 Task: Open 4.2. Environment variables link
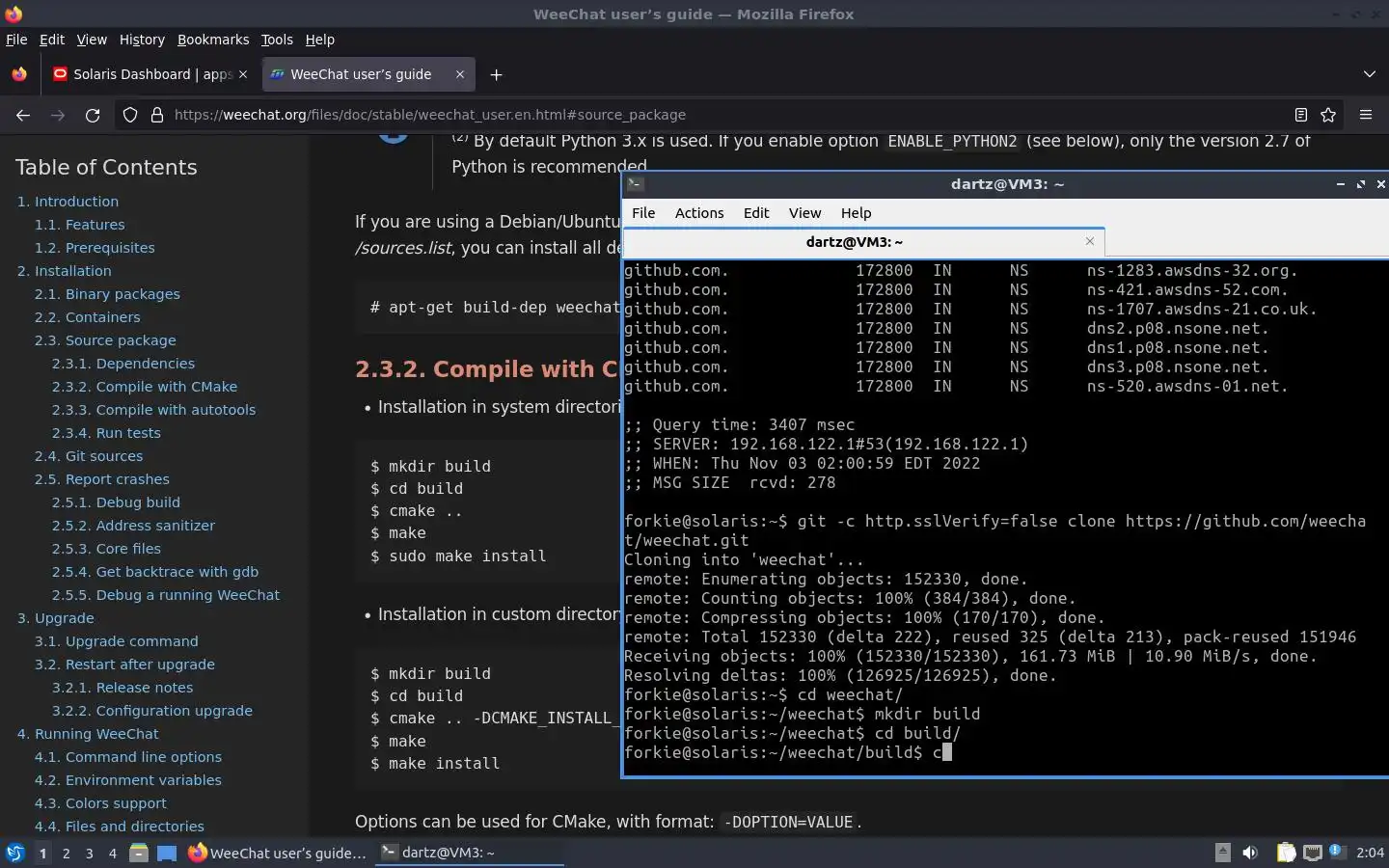[127, 780]
